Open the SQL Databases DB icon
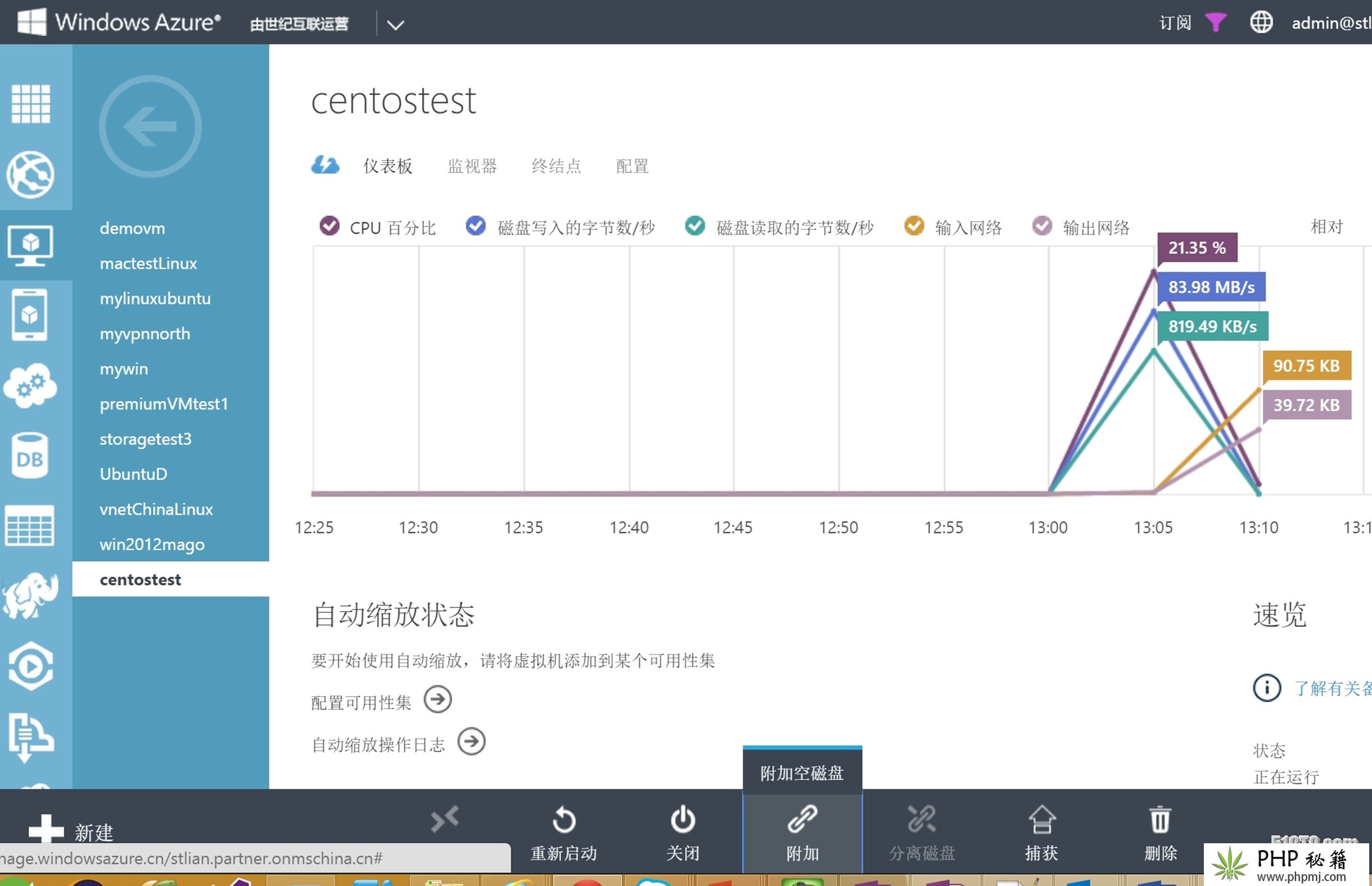Screen dimensions: 1372x886 pyautogui.click(x=29, y=456)
